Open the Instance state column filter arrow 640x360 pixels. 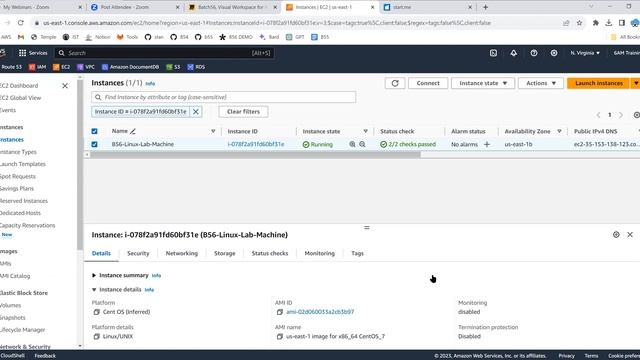[366, 131]
